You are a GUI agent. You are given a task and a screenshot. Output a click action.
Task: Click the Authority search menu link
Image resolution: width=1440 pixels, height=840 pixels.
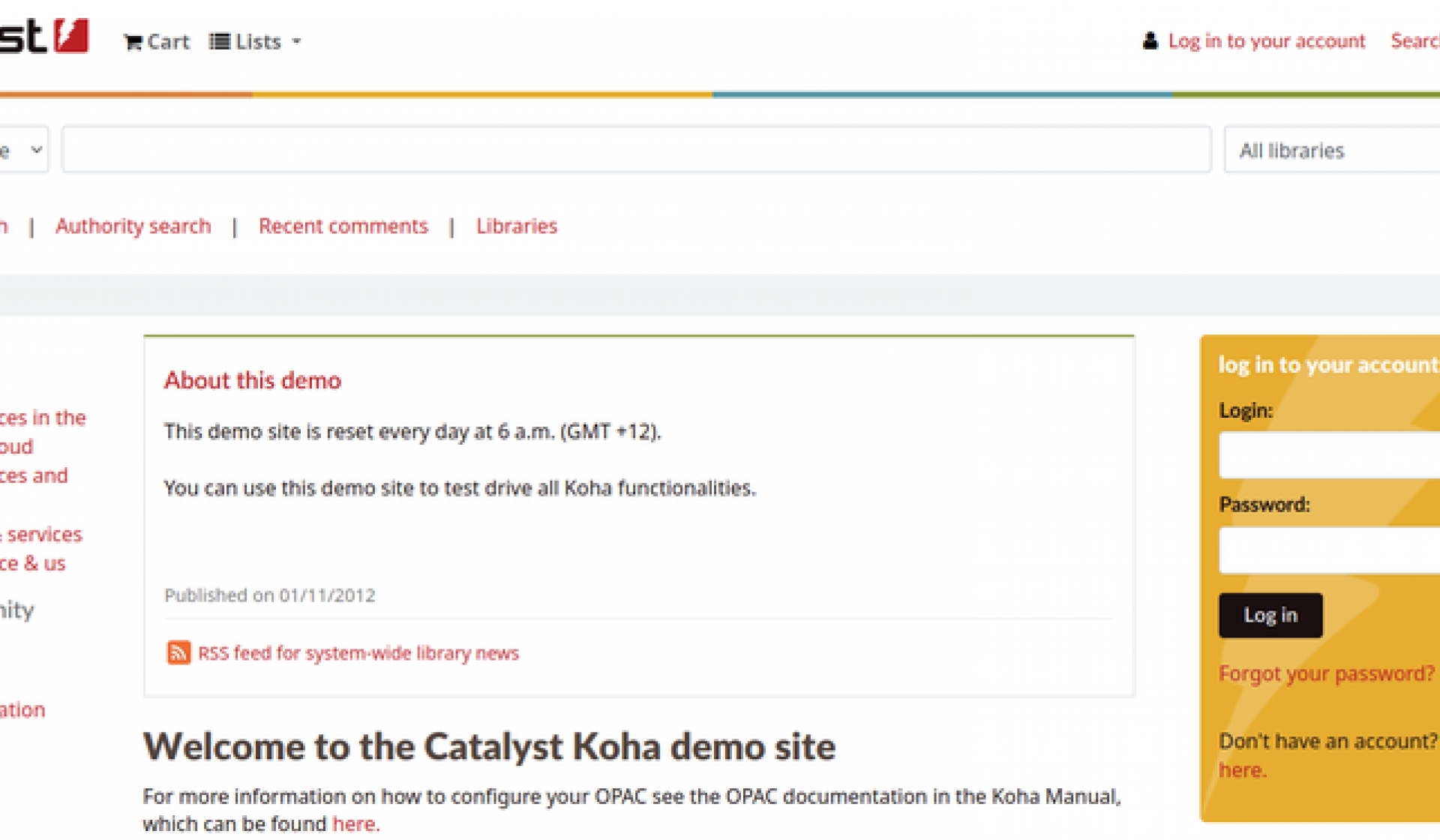(134, 226)
